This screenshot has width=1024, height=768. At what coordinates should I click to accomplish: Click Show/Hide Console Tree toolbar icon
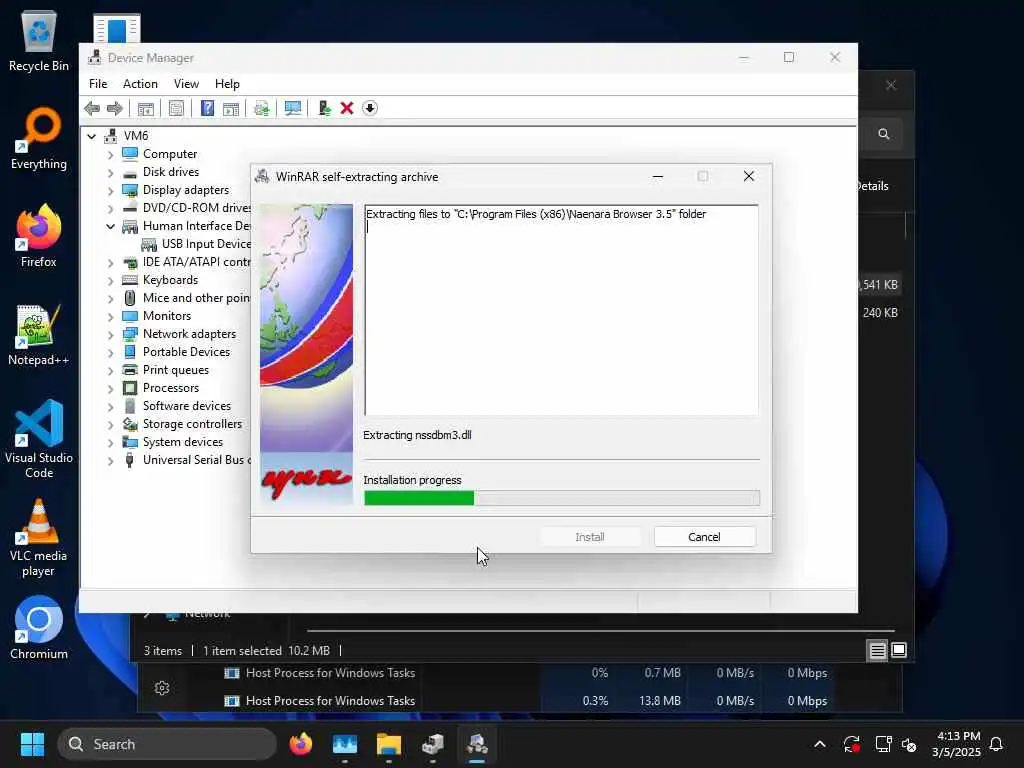146,108
